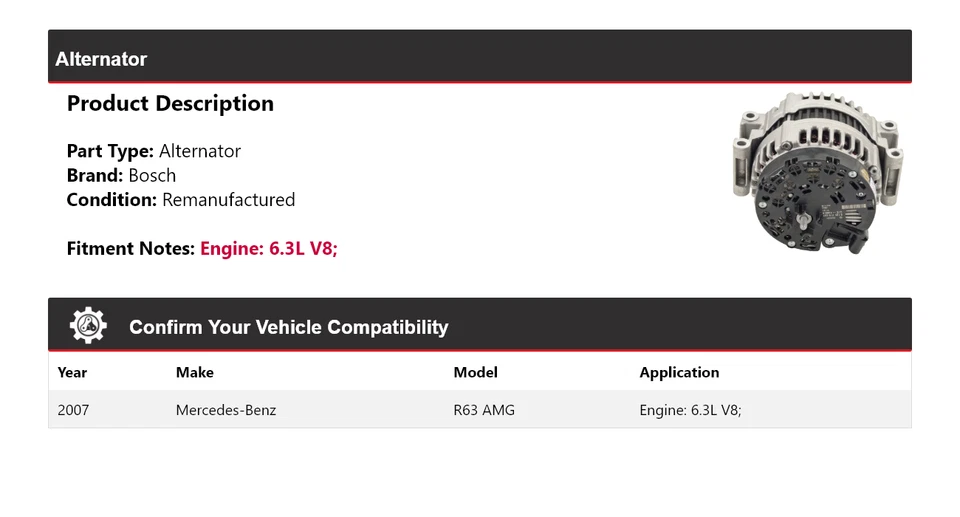Click the Part Type: Alternator line
Screen dimensions: 960x517
point(154,151)
